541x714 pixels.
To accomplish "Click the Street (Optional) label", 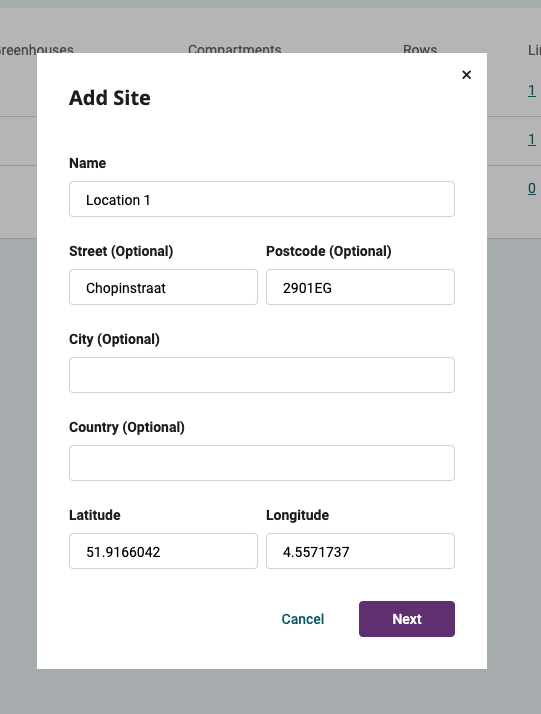I will point(121,251).
